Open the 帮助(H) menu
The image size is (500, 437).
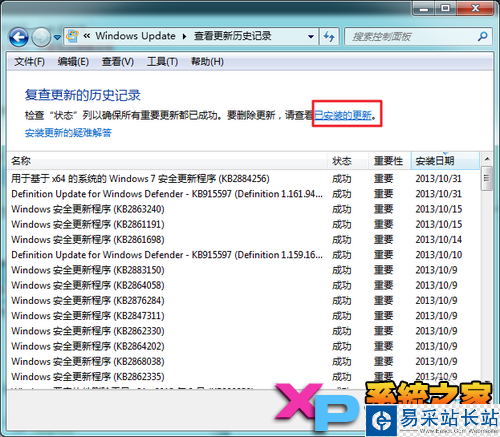point(207,62)
